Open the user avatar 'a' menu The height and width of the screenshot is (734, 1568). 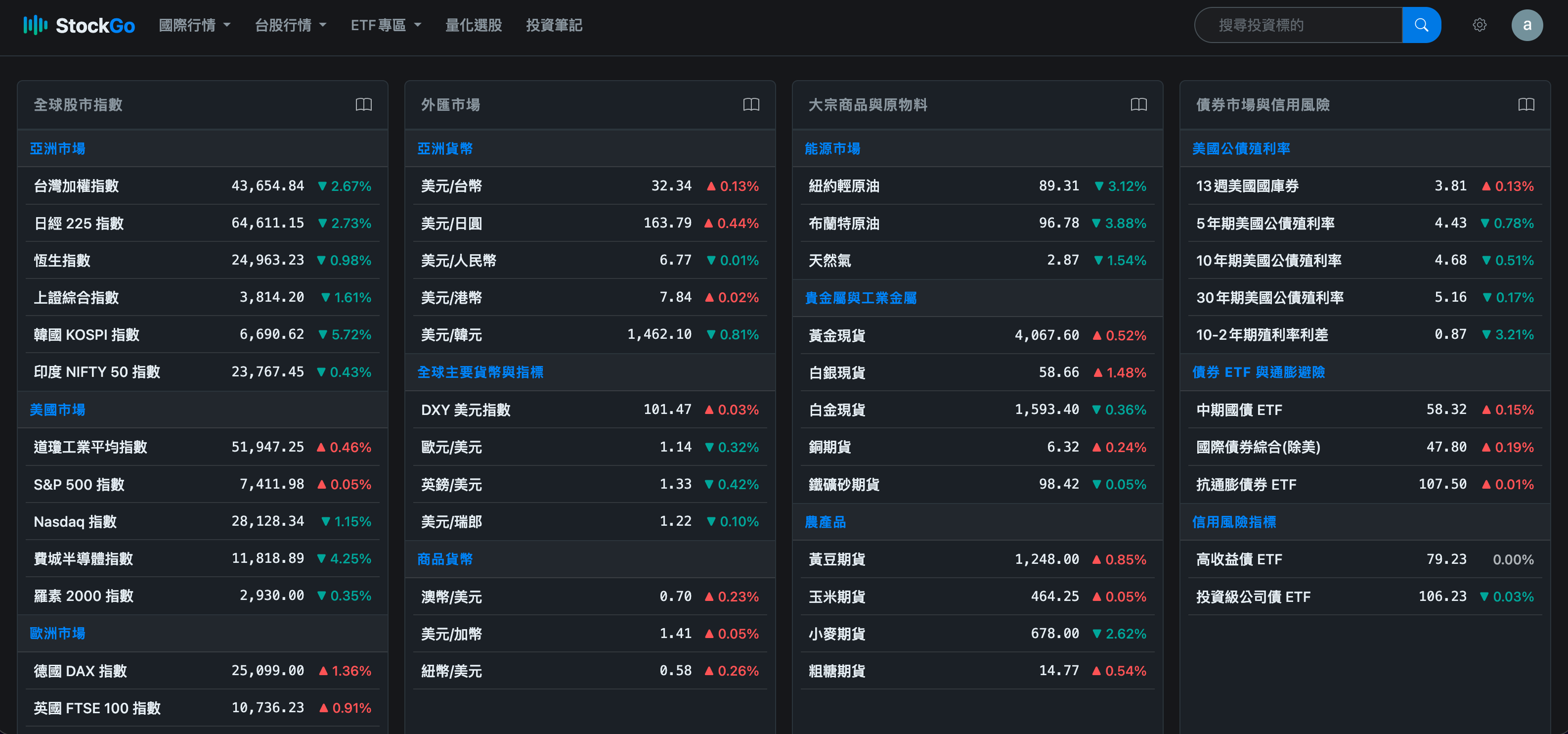pyautogui.click(x=1526, y=25)
